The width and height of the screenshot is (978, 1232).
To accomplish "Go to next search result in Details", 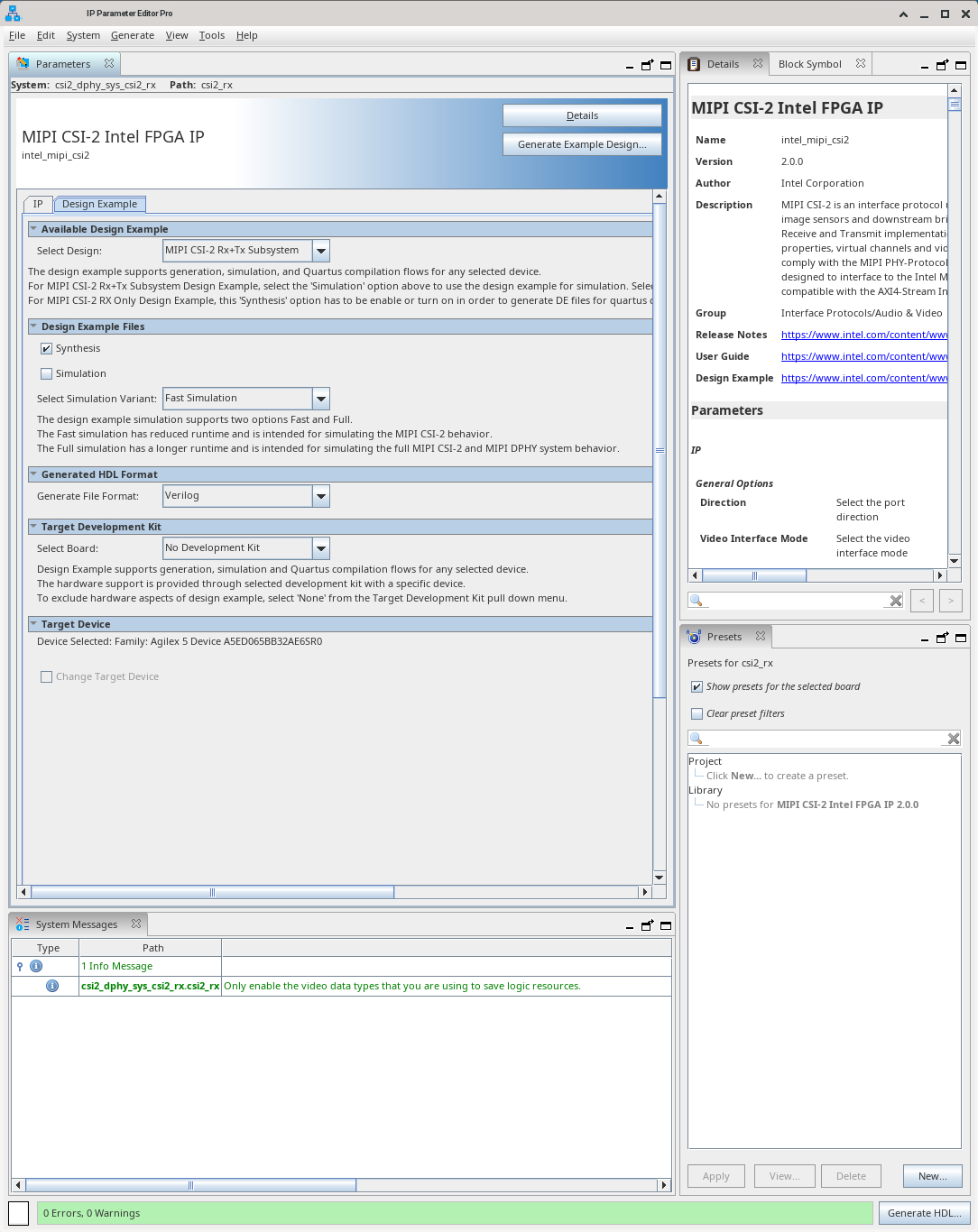I will click(951, 601).
